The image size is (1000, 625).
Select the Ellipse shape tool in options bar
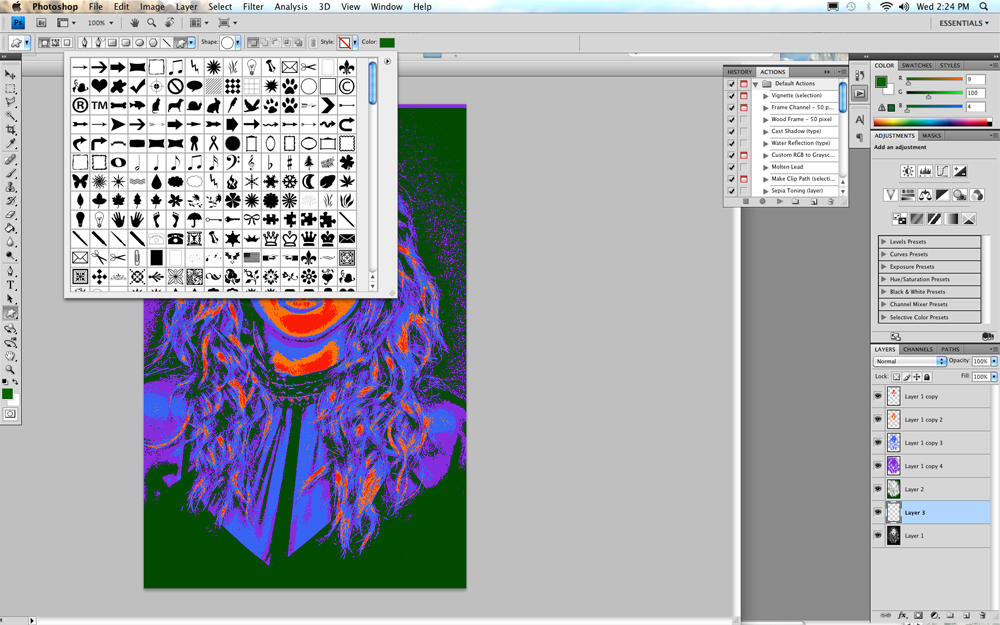click(x=139, y=43)
